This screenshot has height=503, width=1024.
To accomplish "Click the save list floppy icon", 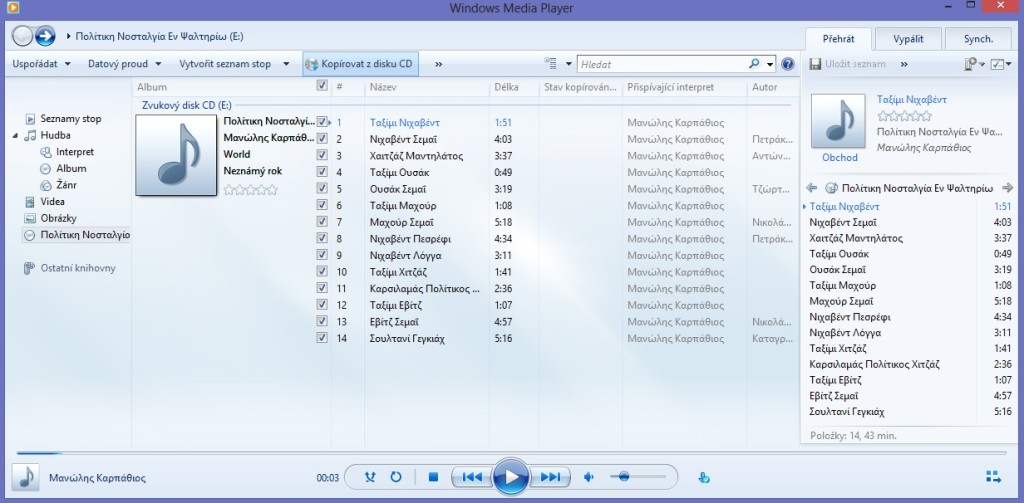I will tap(815, 64).
